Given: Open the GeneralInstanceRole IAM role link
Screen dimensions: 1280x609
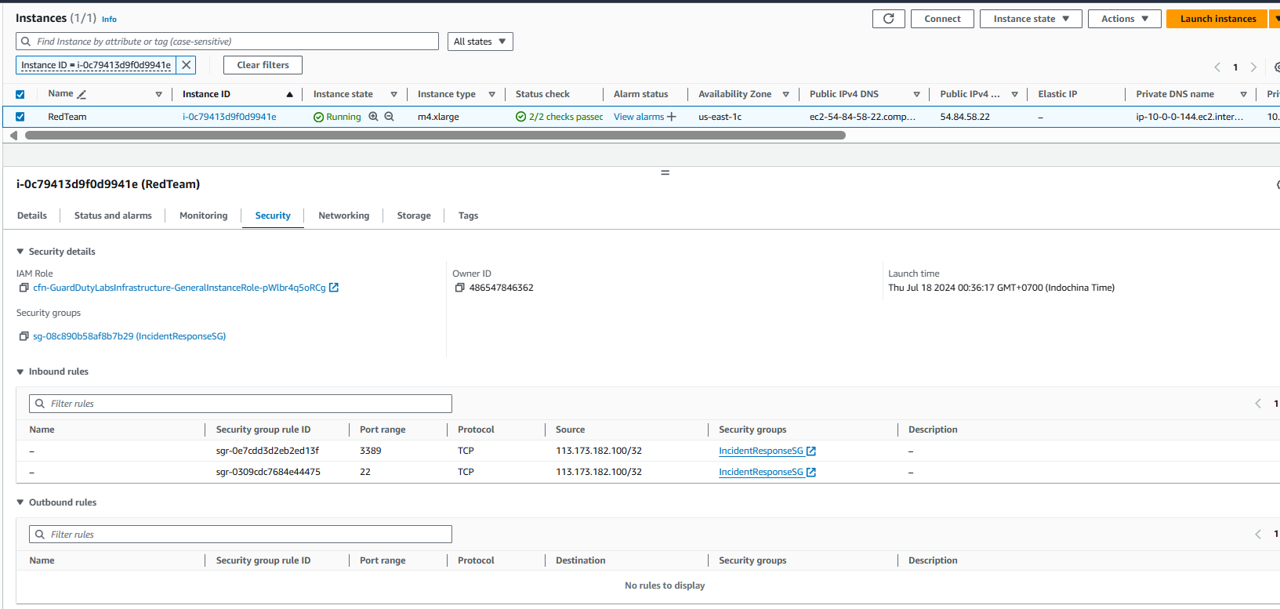Looking at the screenshot, I should pyautogui.click(x=180, y=288).
